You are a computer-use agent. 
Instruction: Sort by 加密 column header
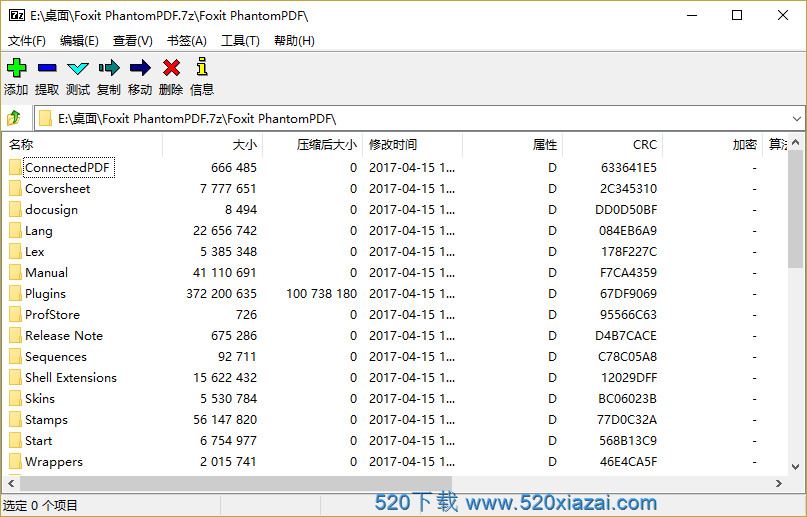(712, 145)
